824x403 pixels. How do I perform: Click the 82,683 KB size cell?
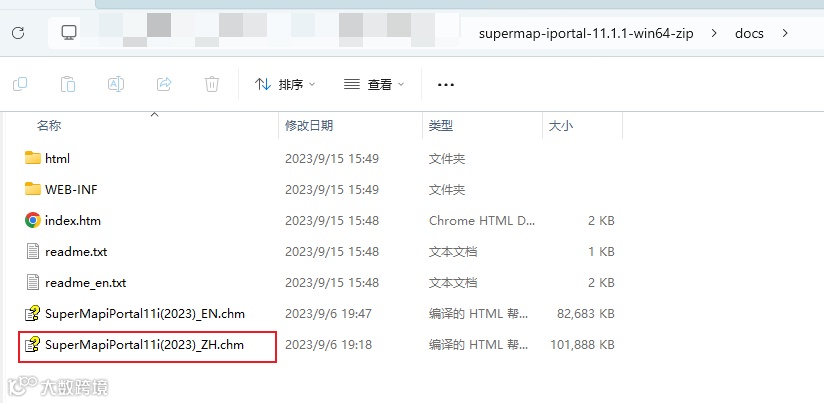pos(585,314)
